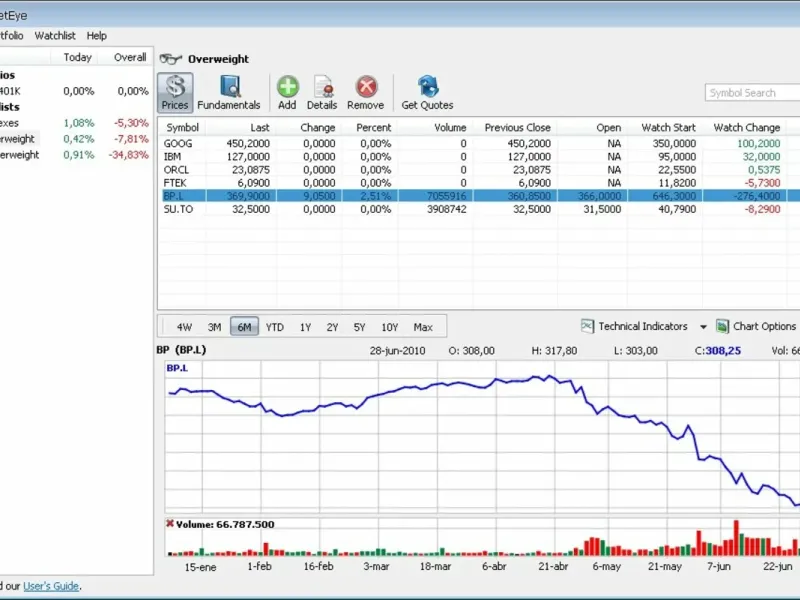
Task: Set chart range to 5Y
Action: pyautogui.click(x=359, y=327)
